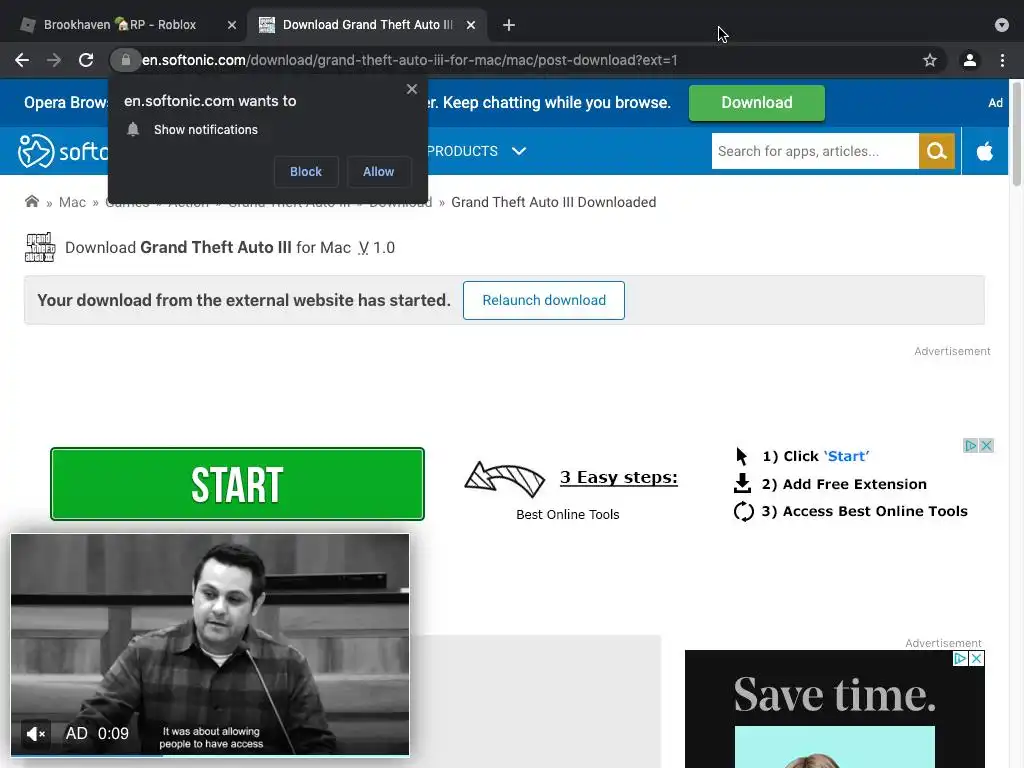Screen dimensions: 1024x768
Task: Close the Save time ad with X
Action: pos(976,658)
